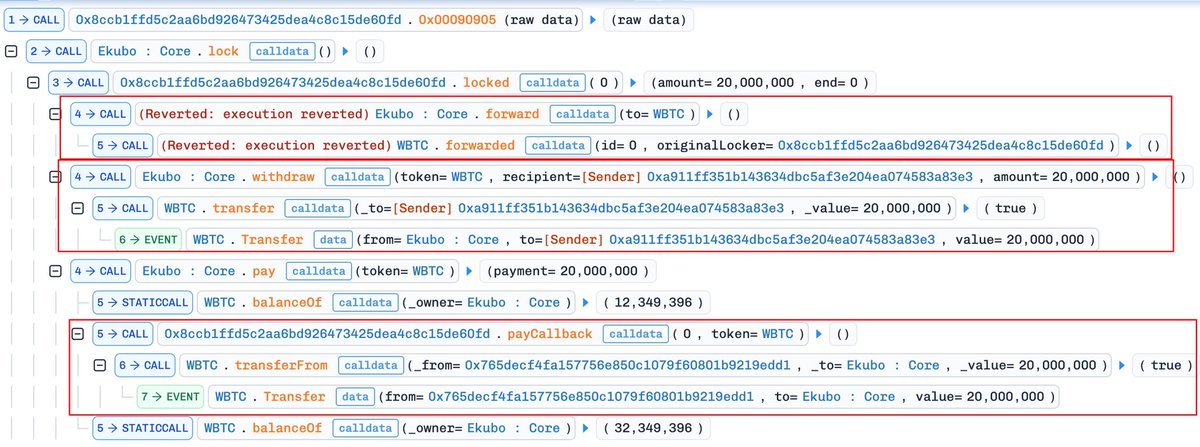Viewport: 1200px width, 447px height.
Task: Open the calldata badge on the pay row
Action: coord(317,270)
